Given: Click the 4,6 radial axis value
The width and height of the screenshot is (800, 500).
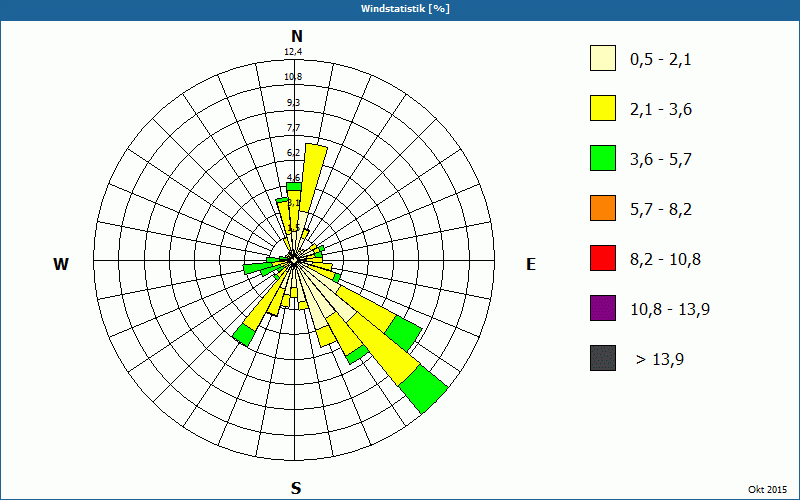Looking at the screenshot, I should coord(293,178).
